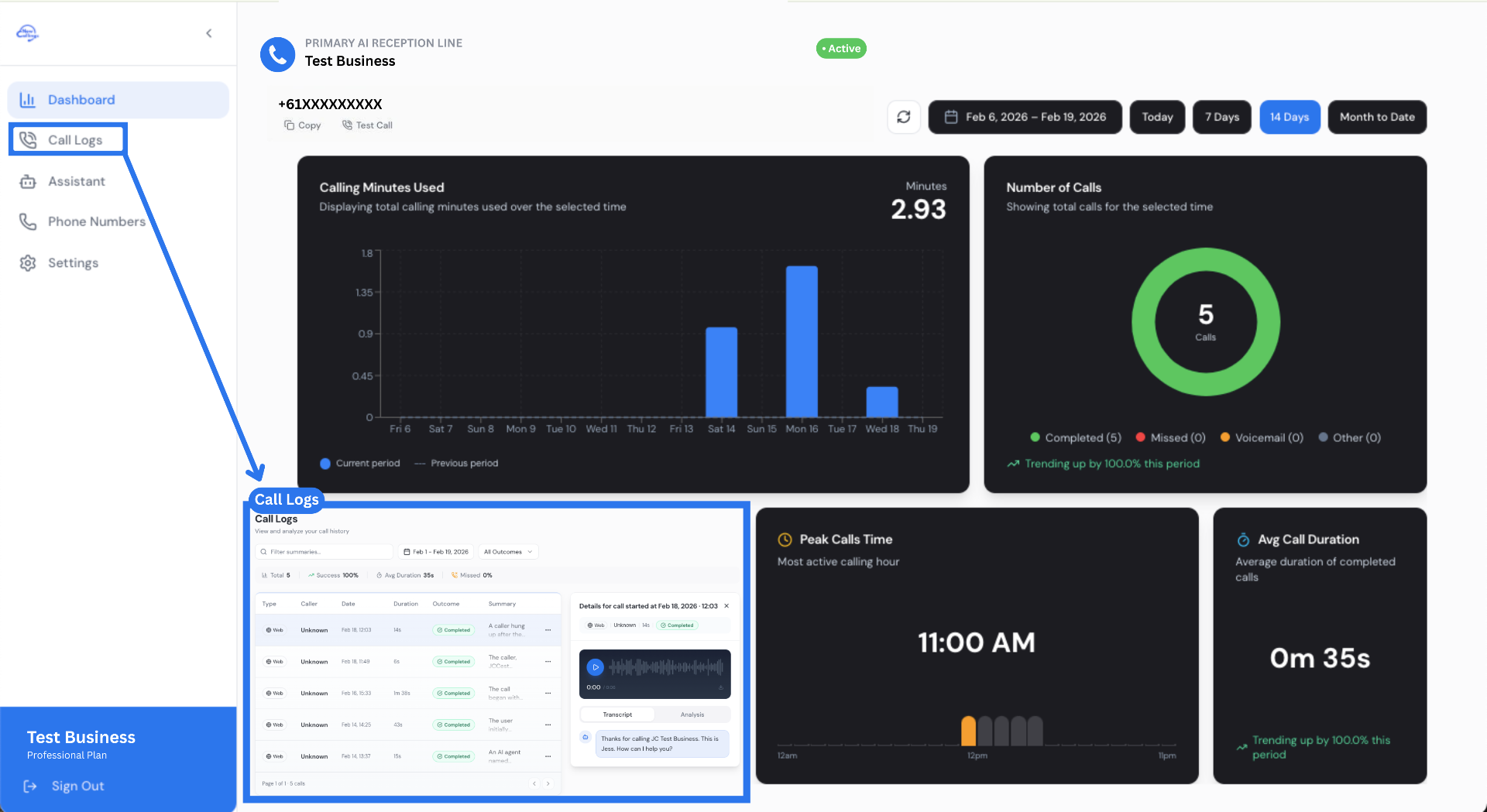The image size is (1487, 812).
Task: Open the Feb 6 – Feb 19 date picker
Action: tap(1025, 117)
